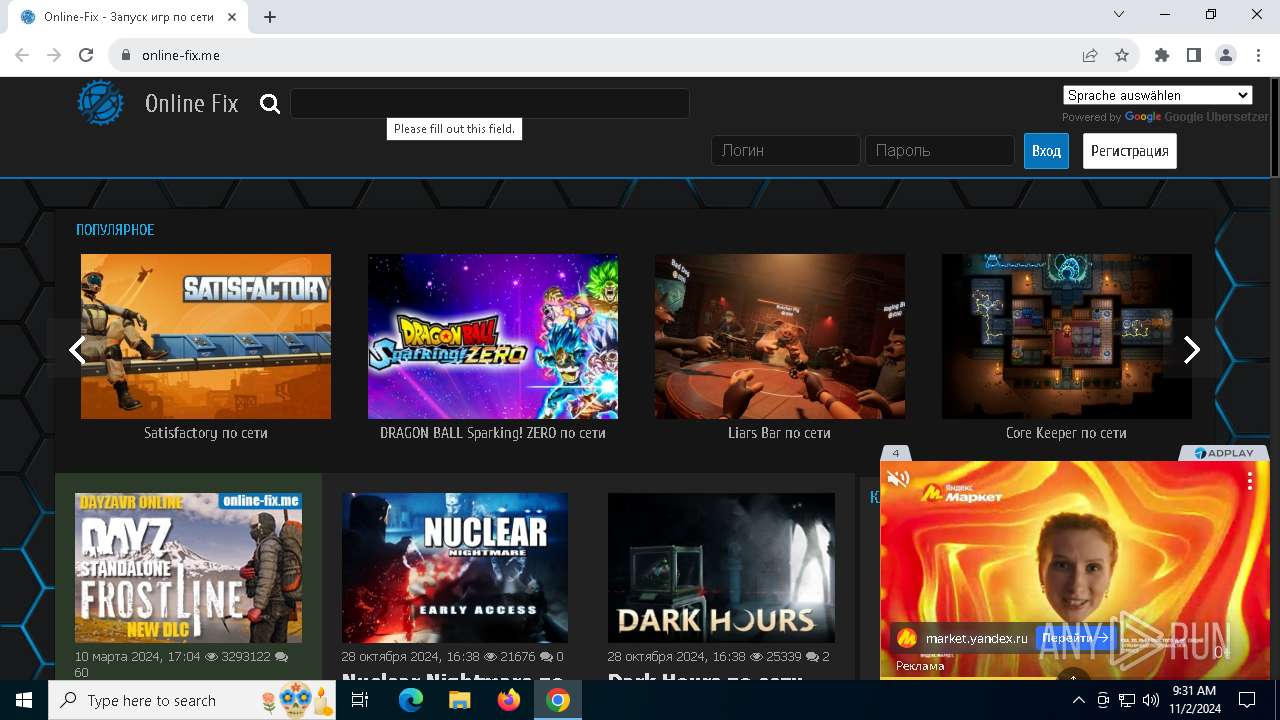Click the address bar URL
Viewport: 1280px width, 720px height.
[181, 55]
